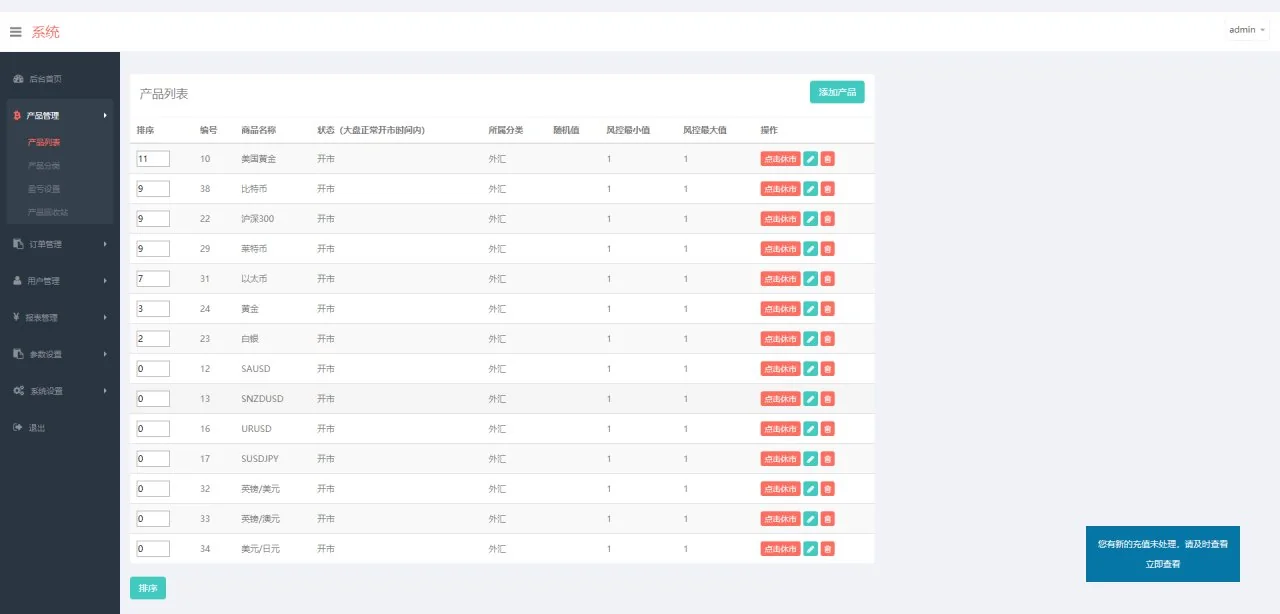Click the edit pencil icon for 以太币
The height and width of the screenshot is (614, 1280).
(811, 279)
